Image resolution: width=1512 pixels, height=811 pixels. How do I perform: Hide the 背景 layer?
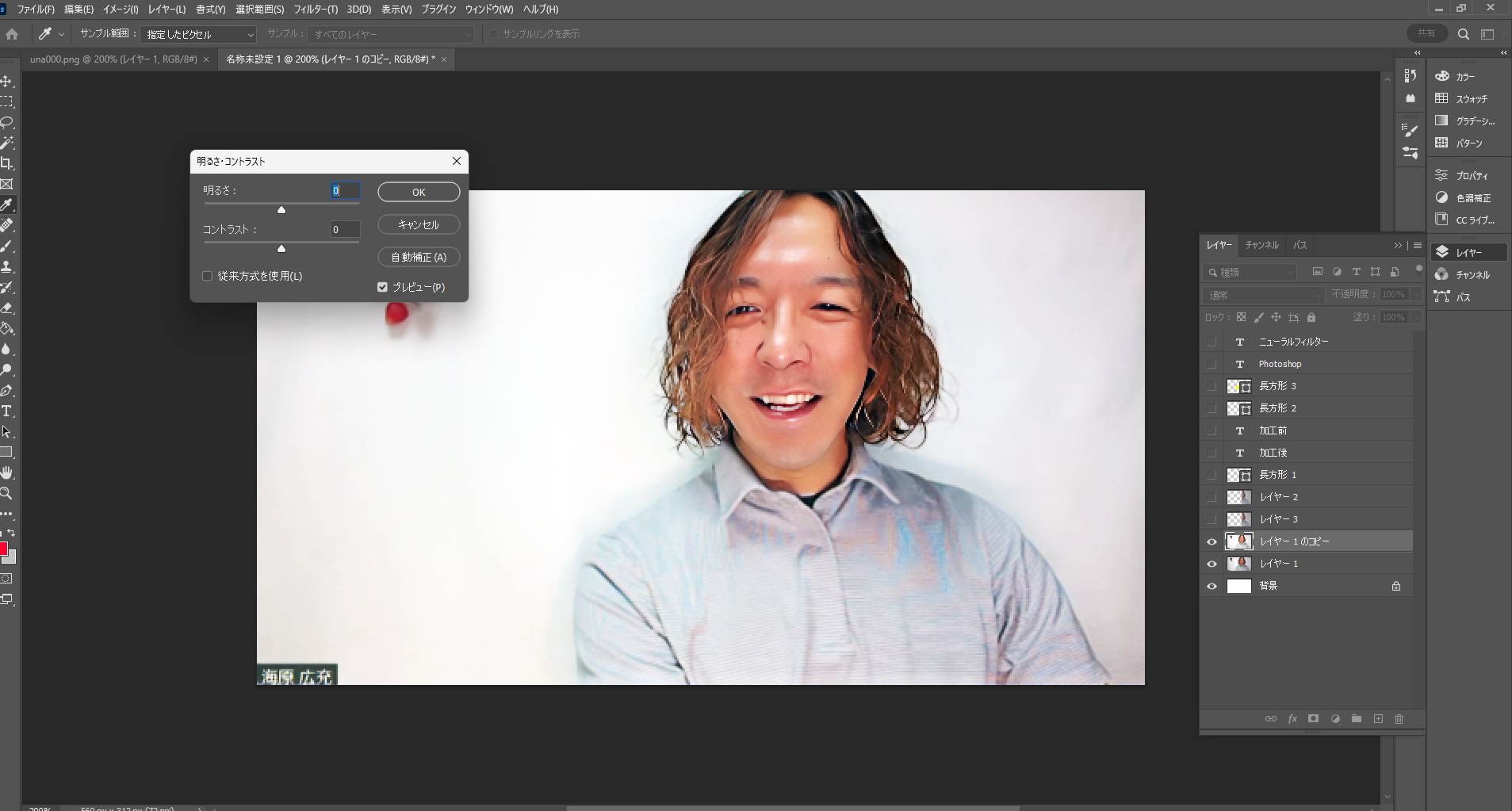pyautogui.click(x=1212, y=586)
